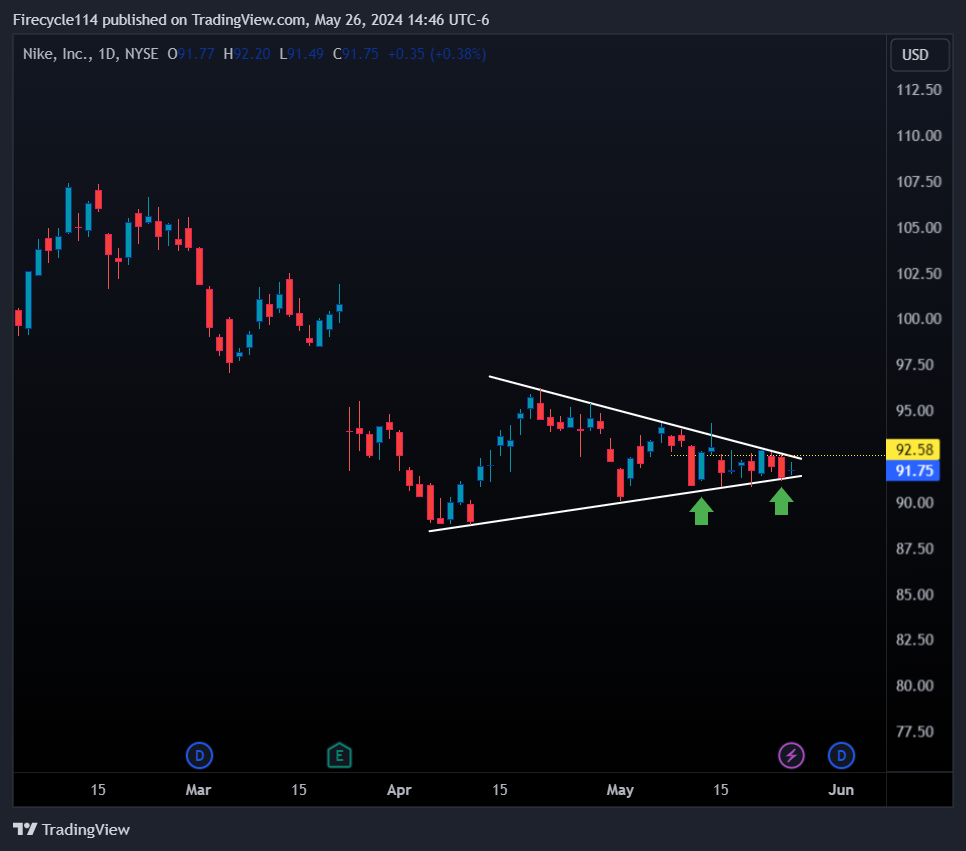Click the Firecycle114 published header text

[251, 20]
